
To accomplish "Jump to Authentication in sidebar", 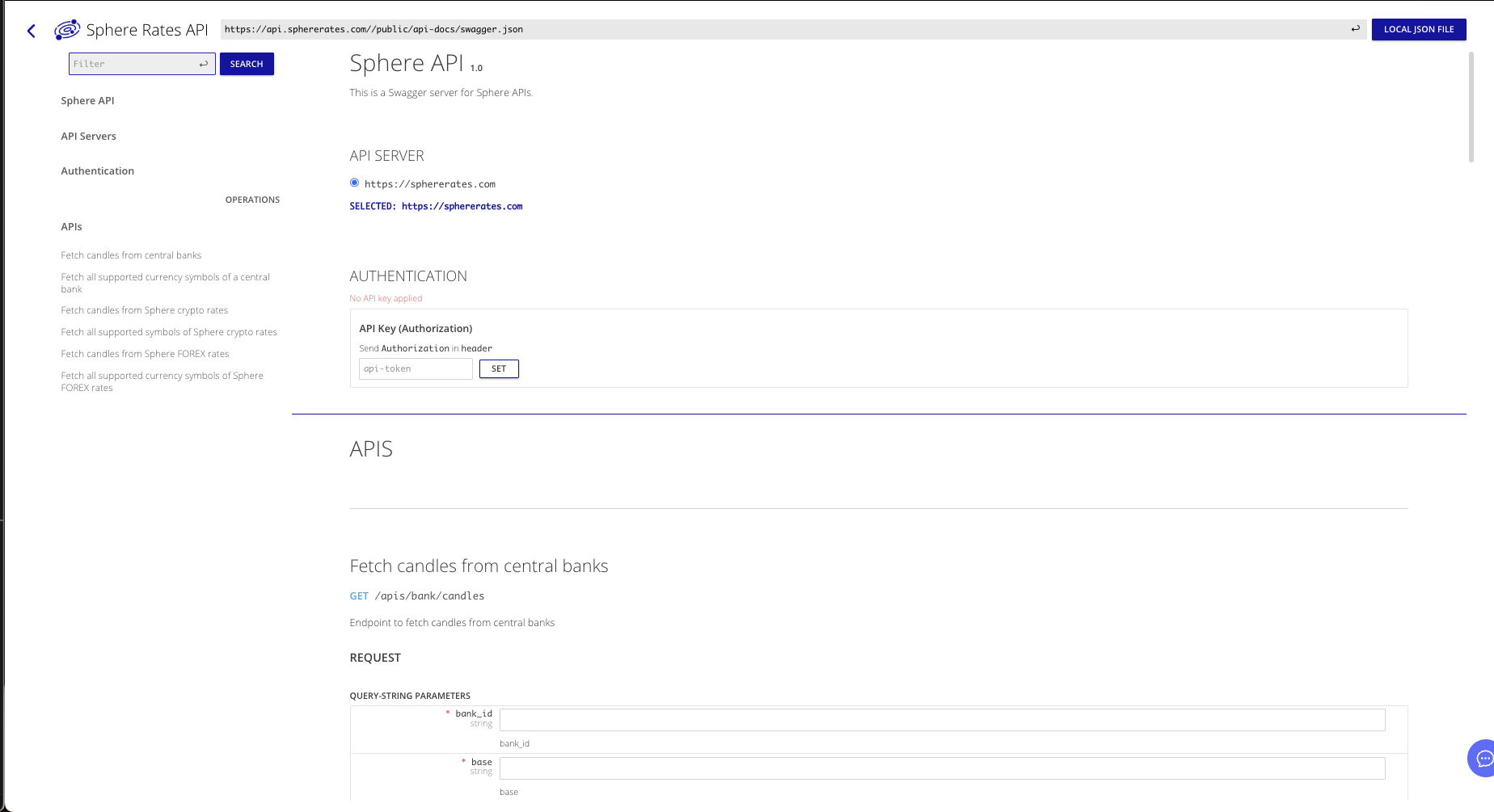I will point(97,171).
